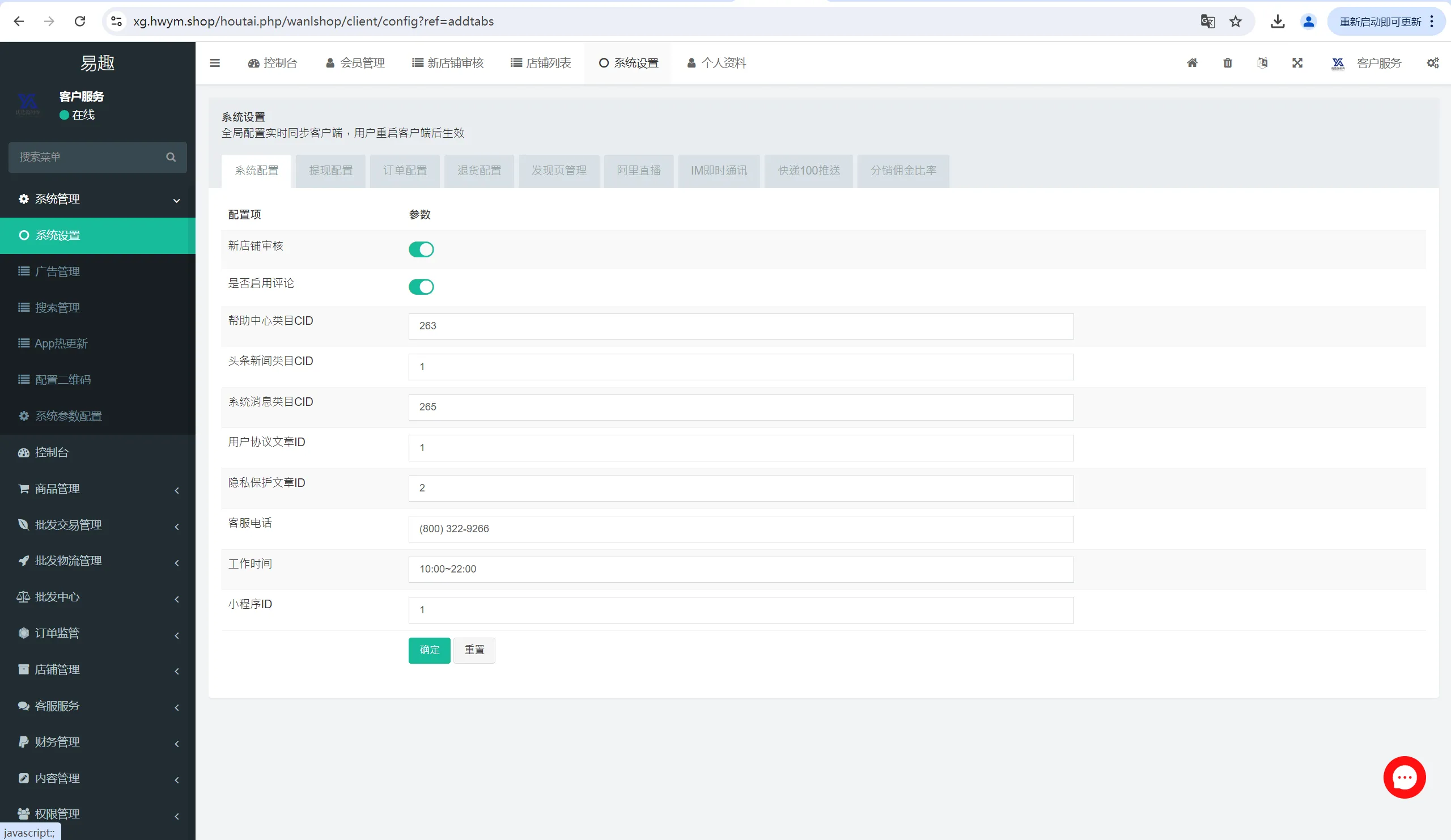
Task: Switch to the 提现配置 tab
Action: pyautogui.click(x=330, y=171)
